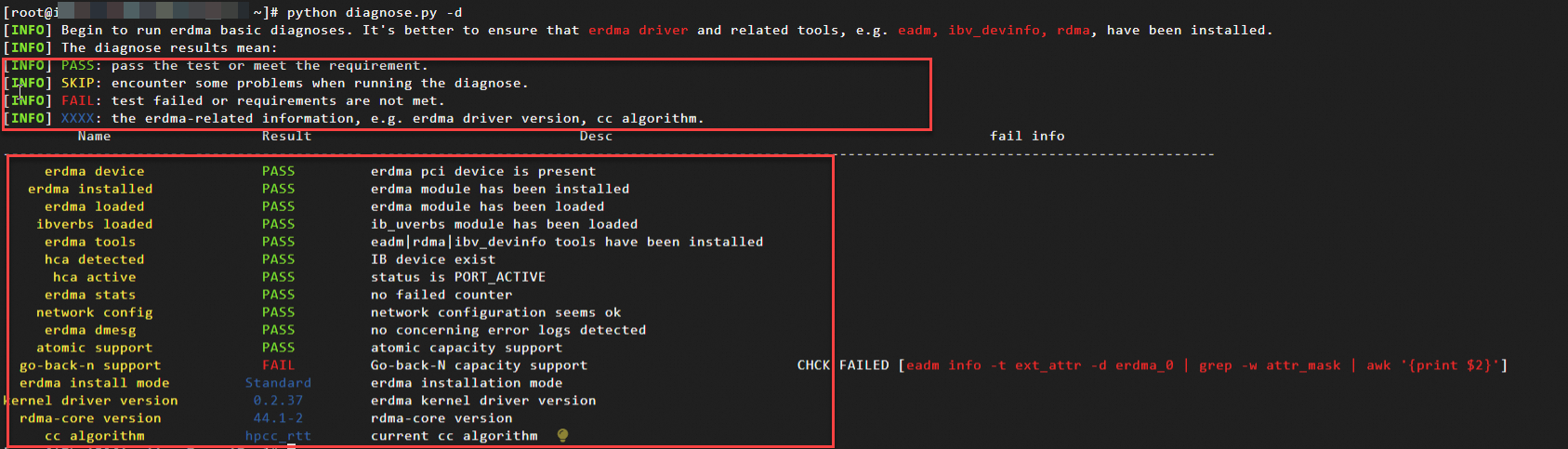Viewport: 1568px width, 449px height.
Task: Click 'eadm|rdma|ibv_devinfo tools have been installed' description
Action: 567,242
